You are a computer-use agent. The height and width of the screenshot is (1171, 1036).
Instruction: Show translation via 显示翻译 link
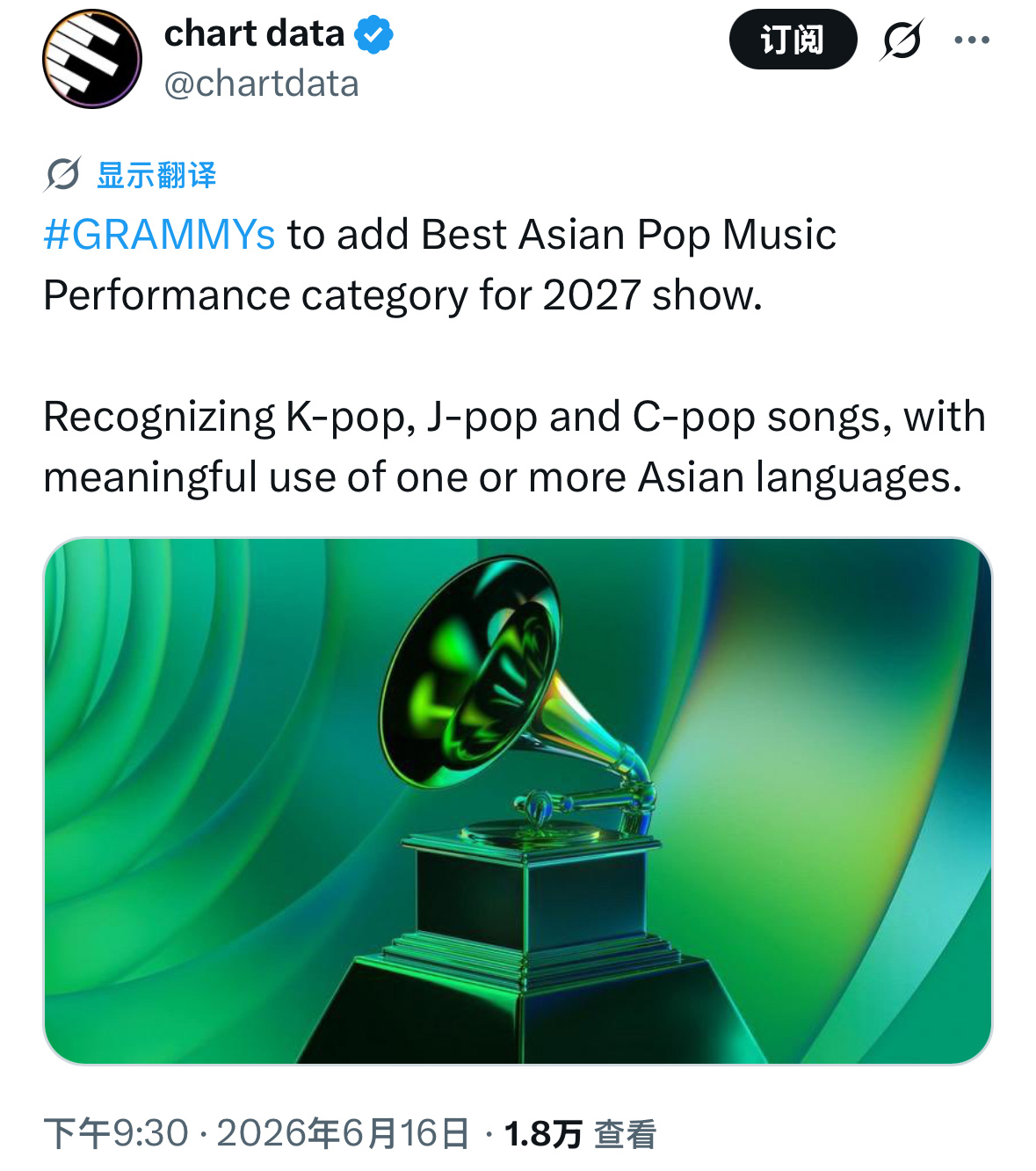click(156, 175)
